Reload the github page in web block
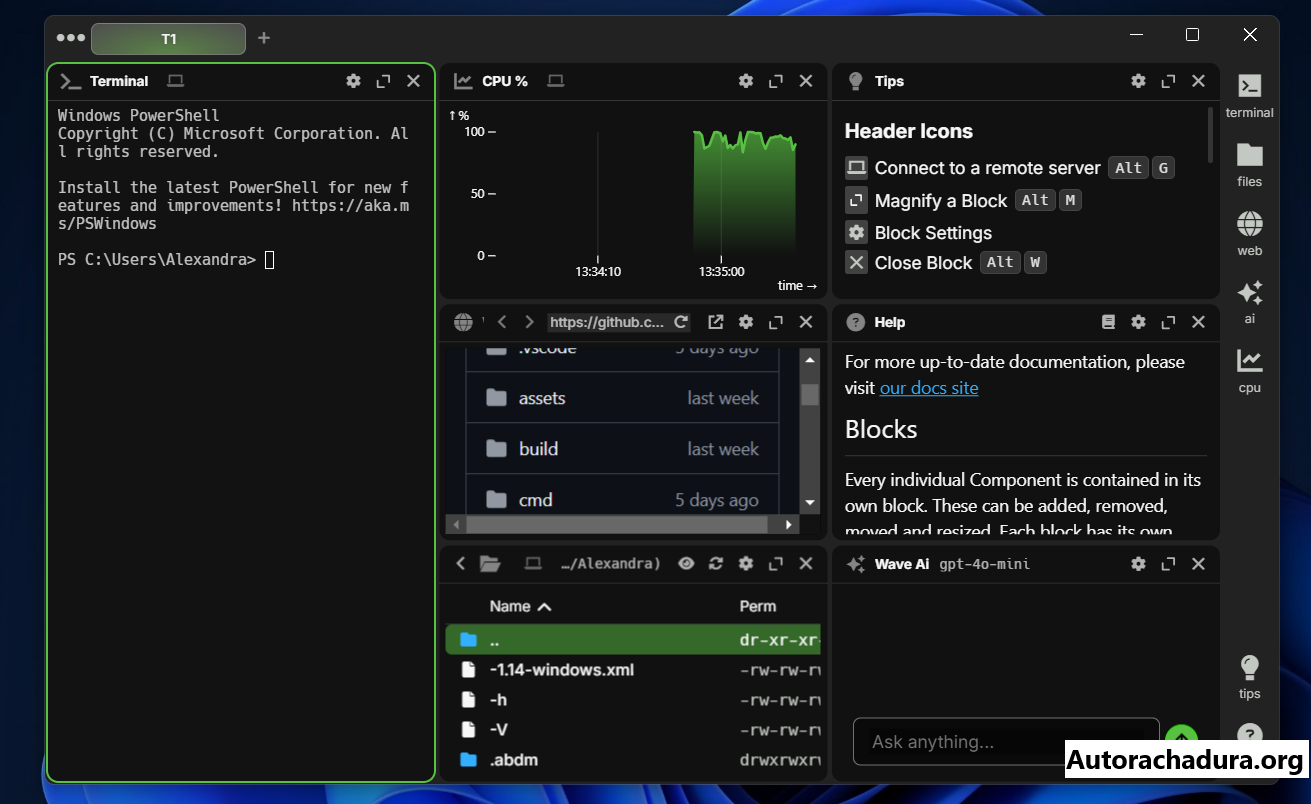Screen dimensions: 1311x804 [681, 322]
